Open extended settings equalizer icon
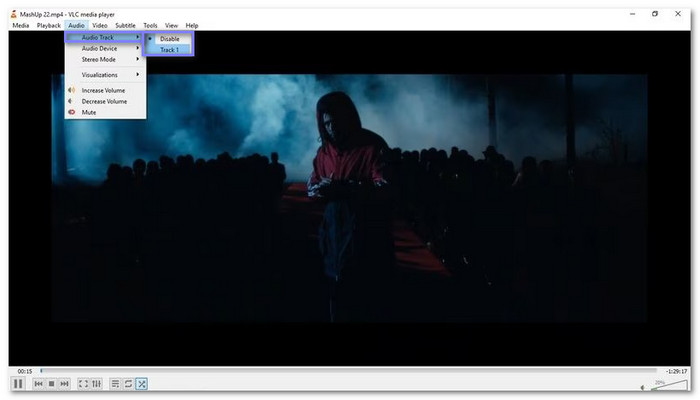The height and width of the screenshot is (400, 700). pyautogui.click(x=96, y=383)
